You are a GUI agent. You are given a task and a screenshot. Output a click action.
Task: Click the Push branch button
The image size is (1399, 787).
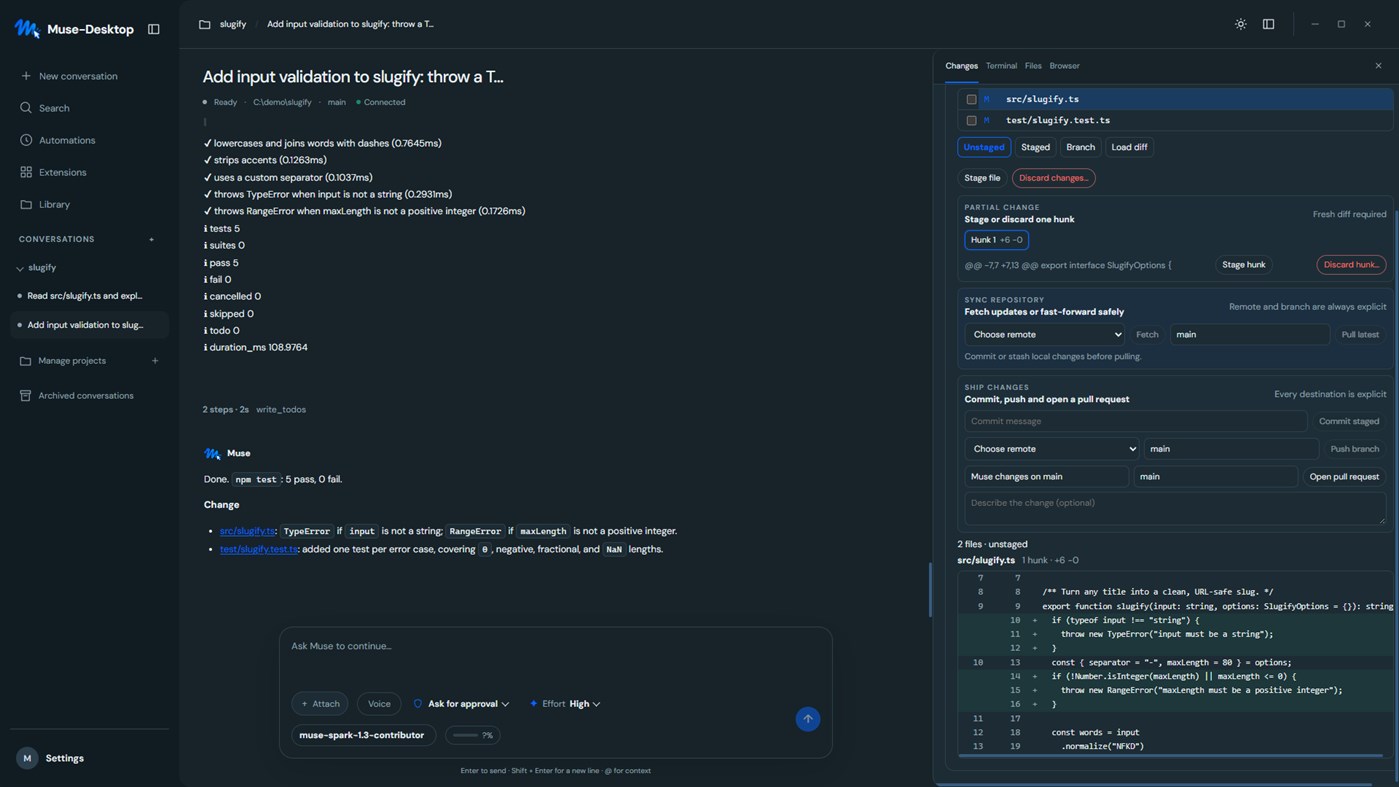pyautogui.click(x=1355, y=449)
